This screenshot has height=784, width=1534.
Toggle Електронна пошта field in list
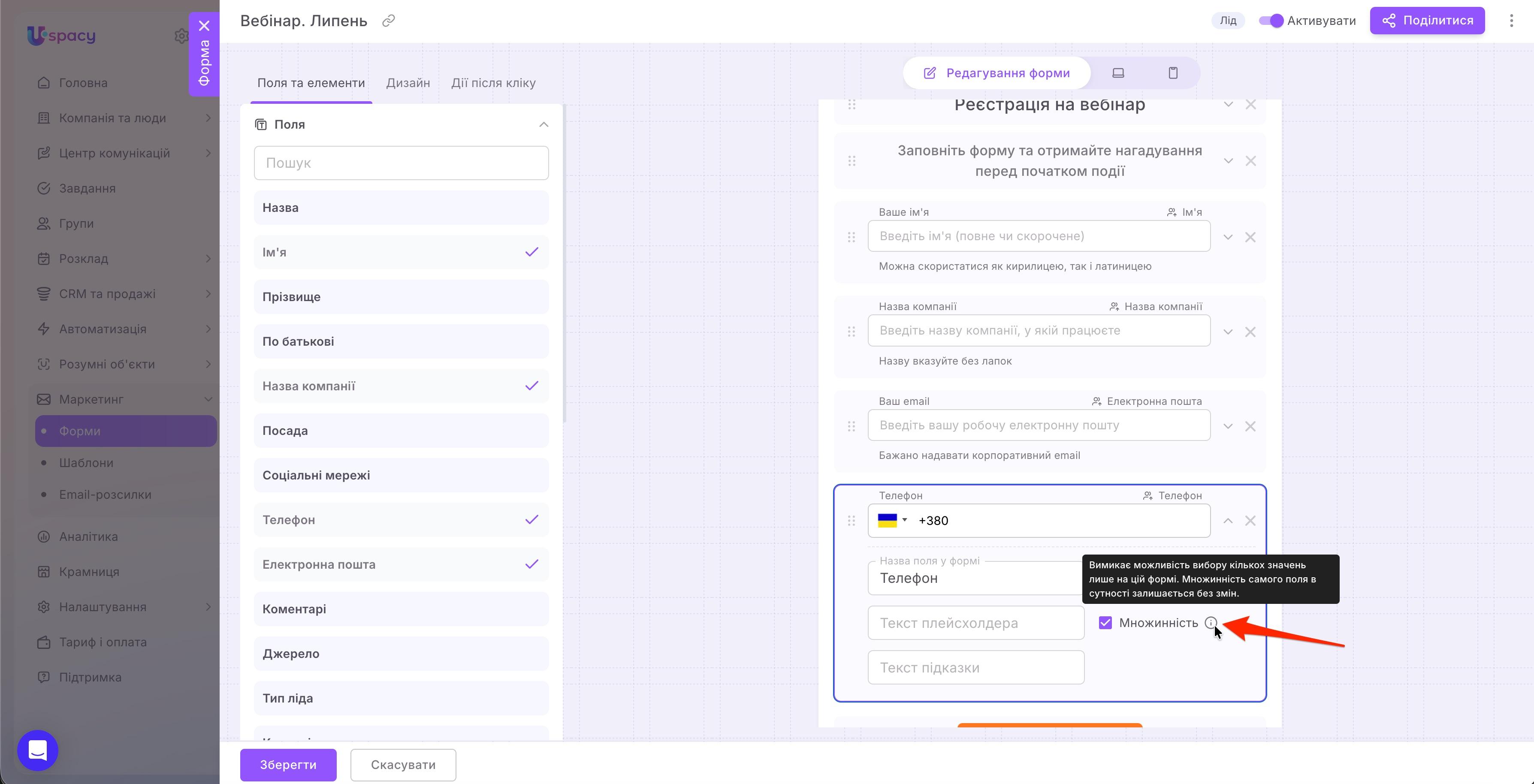pyautogui.click(x=401, y=564)
